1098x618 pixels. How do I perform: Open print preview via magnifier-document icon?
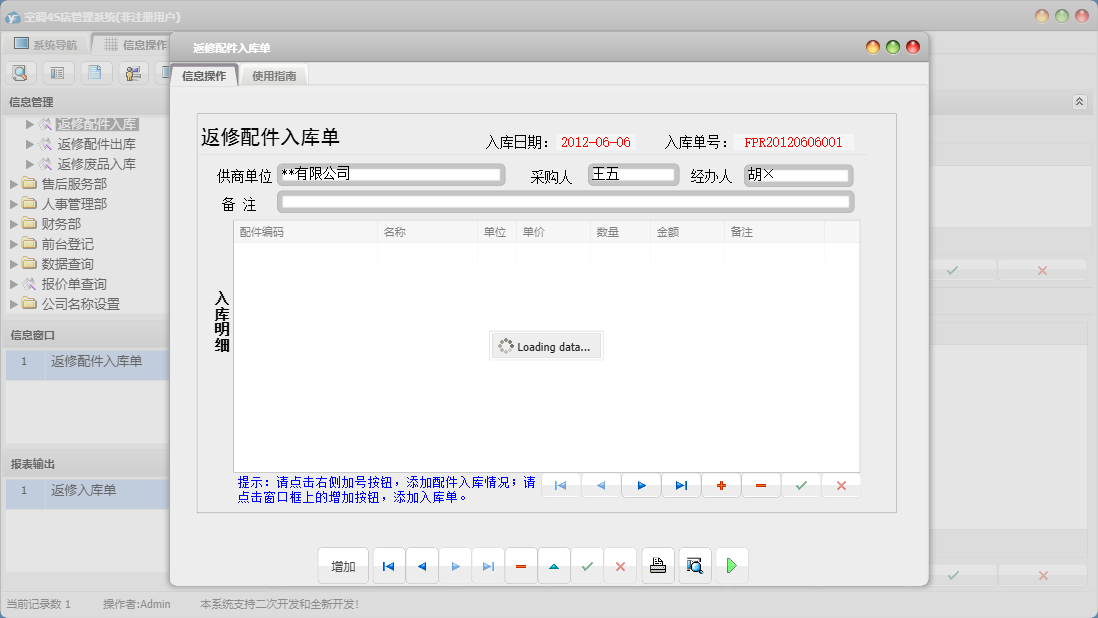tap(694, 565)
